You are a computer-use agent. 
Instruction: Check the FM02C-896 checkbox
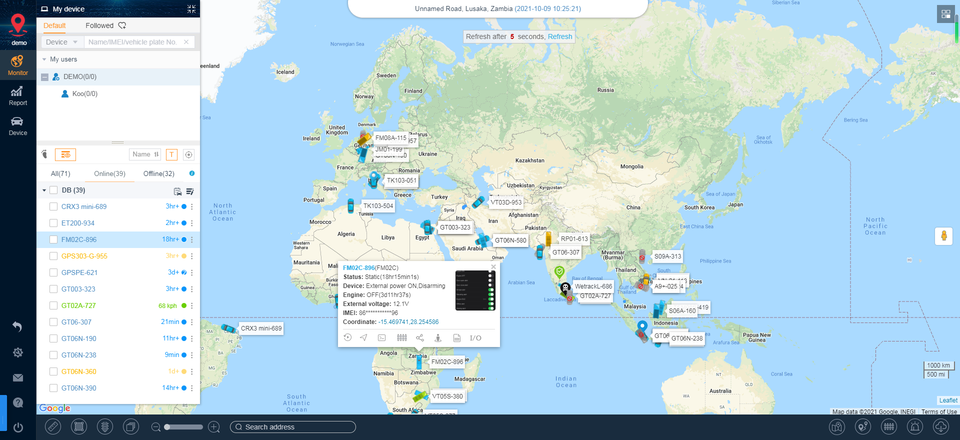point(54,240)
